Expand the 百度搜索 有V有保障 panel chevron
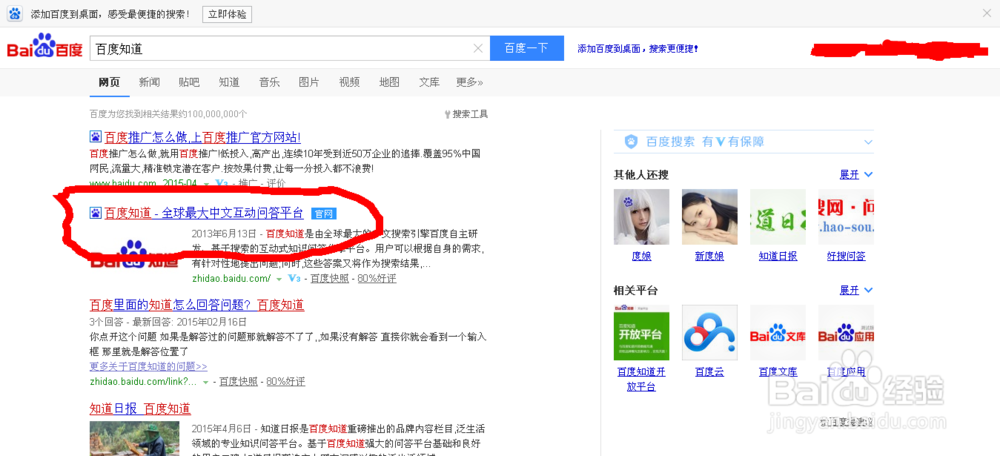The image size is (1000, 456). click(x=868, y=142)
